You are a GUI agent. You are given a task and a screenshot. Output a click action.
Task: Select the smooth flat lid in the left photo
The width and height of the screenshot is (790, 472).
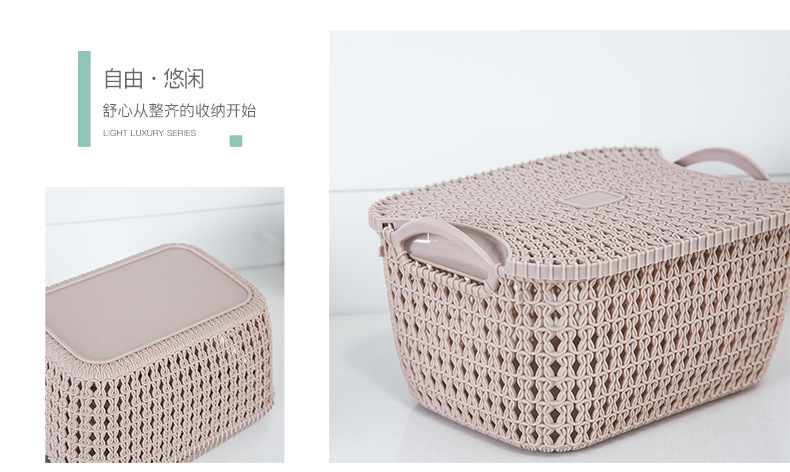click(x=146, y=301)
